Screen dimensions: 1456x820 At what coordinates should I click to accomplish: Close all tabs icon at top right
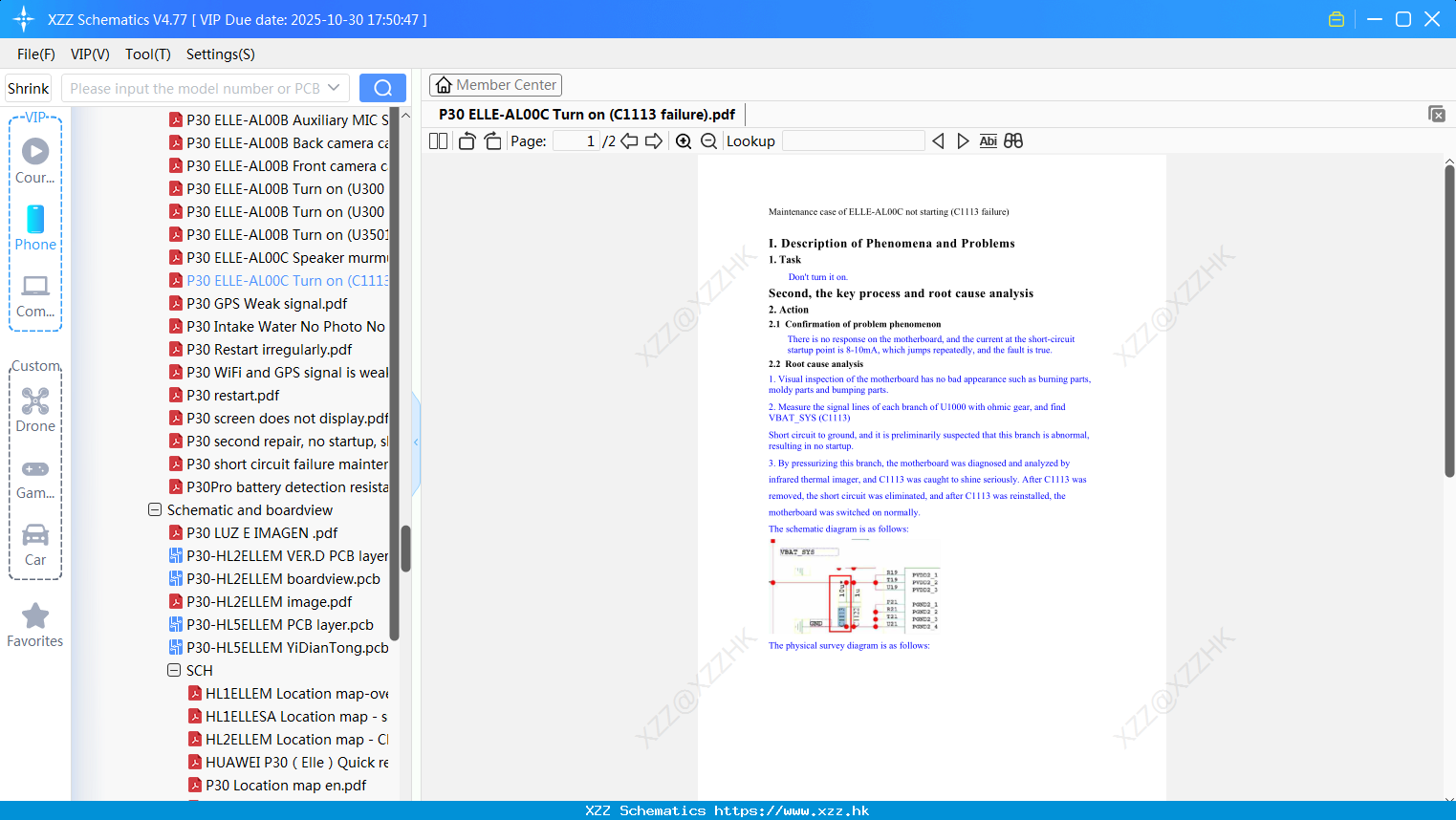pyautogui.click(x=1436, y=114)
